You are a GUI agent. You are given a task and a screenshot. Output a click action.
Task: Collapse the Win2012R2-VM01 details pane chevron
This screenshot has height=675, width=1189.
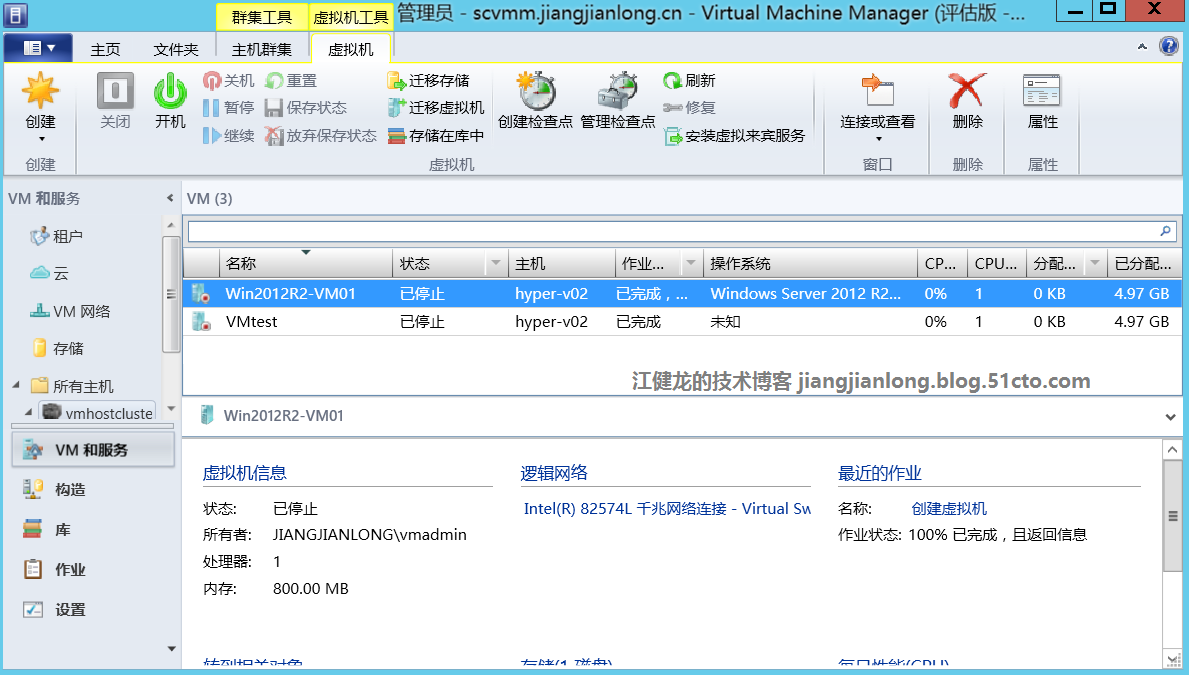pos(1170,416)
